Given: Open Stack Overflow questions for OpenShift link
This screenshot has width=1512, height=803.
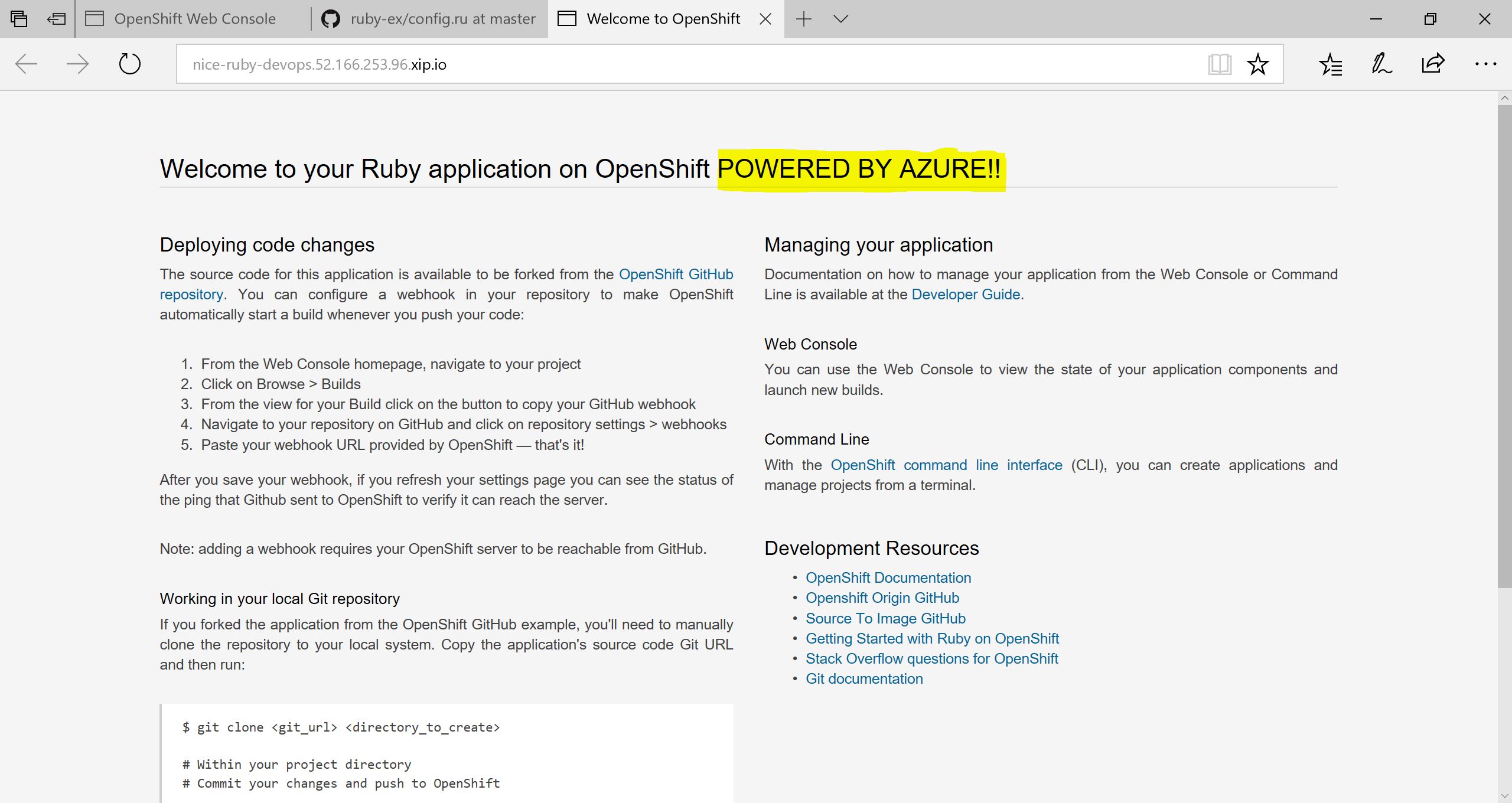Looking at the screenshot, I should pyautogui.click(x=931, y=658).
